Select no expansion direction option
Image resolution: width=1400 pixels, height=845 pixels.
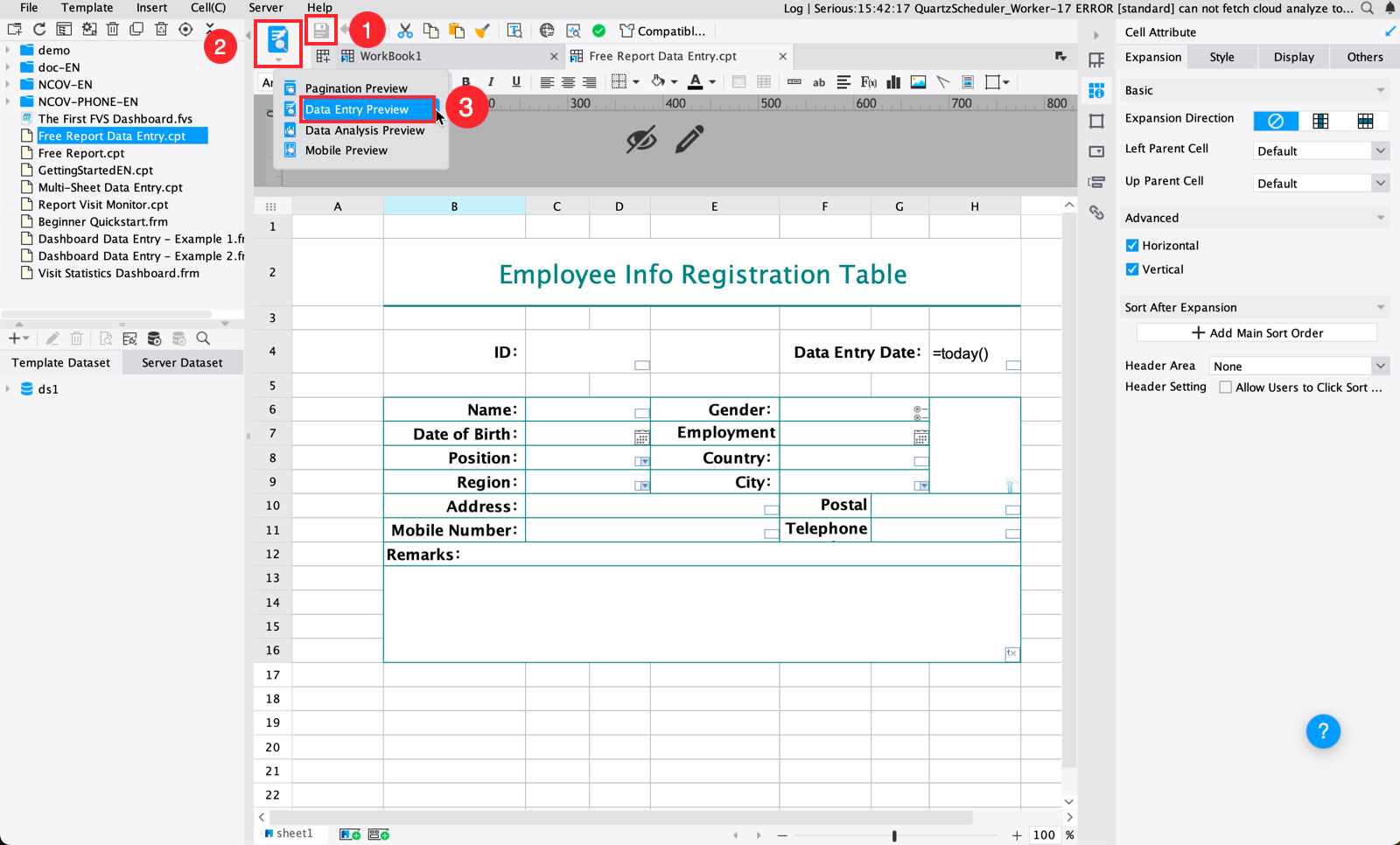click(x=1276, y=121)
